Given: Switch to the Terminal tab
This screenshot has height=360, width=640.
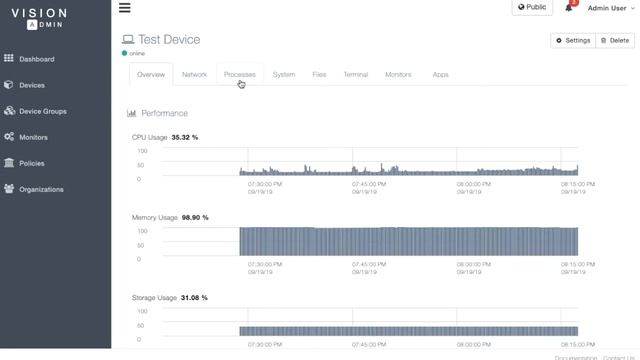Looking at the screenshot, I should pyautogui.click(x=356, y=75).
